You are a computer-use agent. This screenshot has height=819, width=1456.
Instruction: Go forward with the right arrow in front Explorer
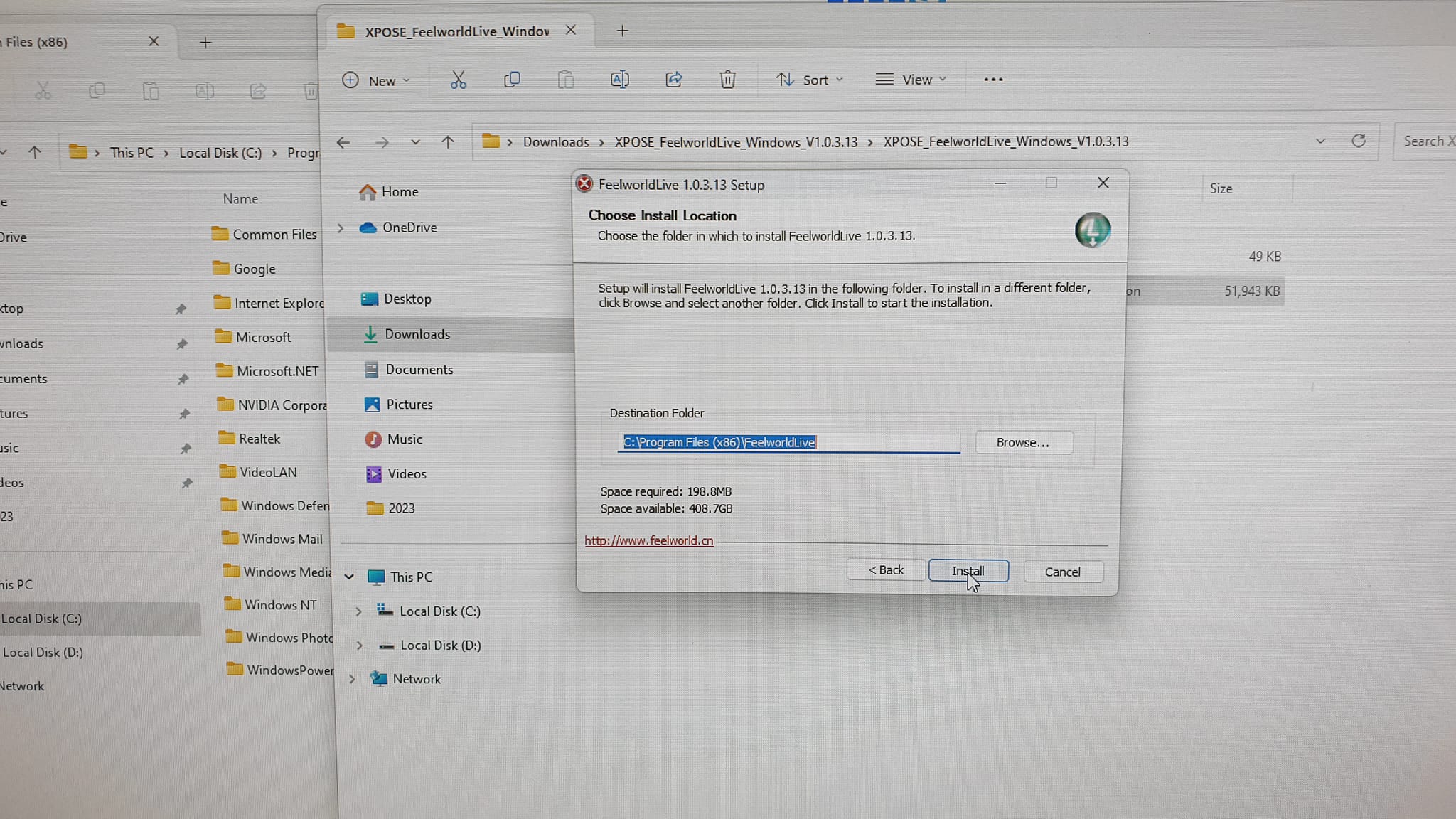(382, 142)
